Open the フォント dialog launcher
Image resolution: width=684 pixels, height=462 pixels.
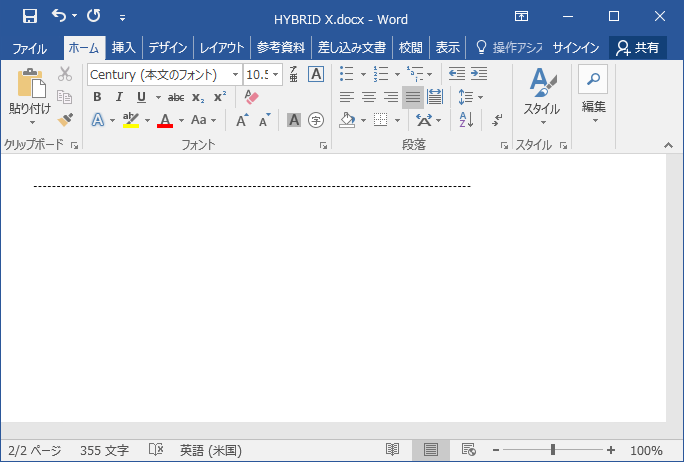[323, 146]
